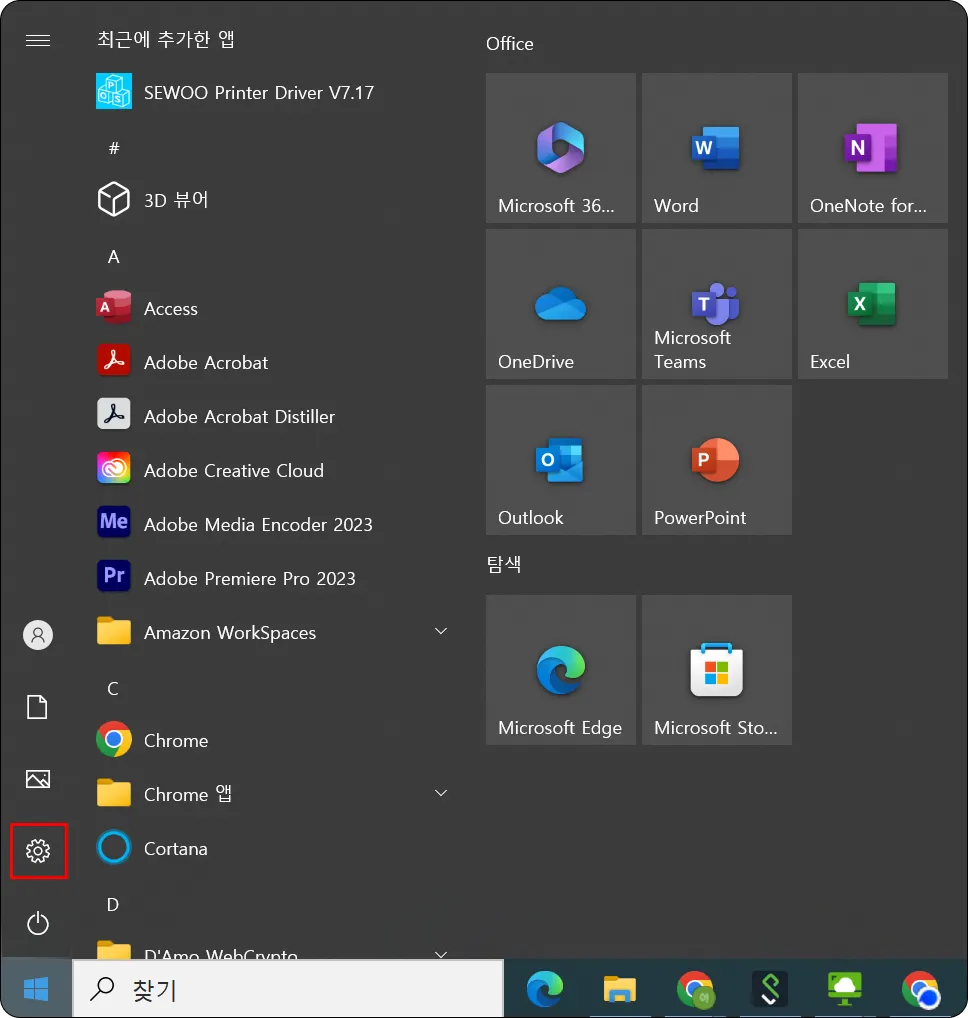
Task: Open the Documents sidebar icon
Action: 37,707
